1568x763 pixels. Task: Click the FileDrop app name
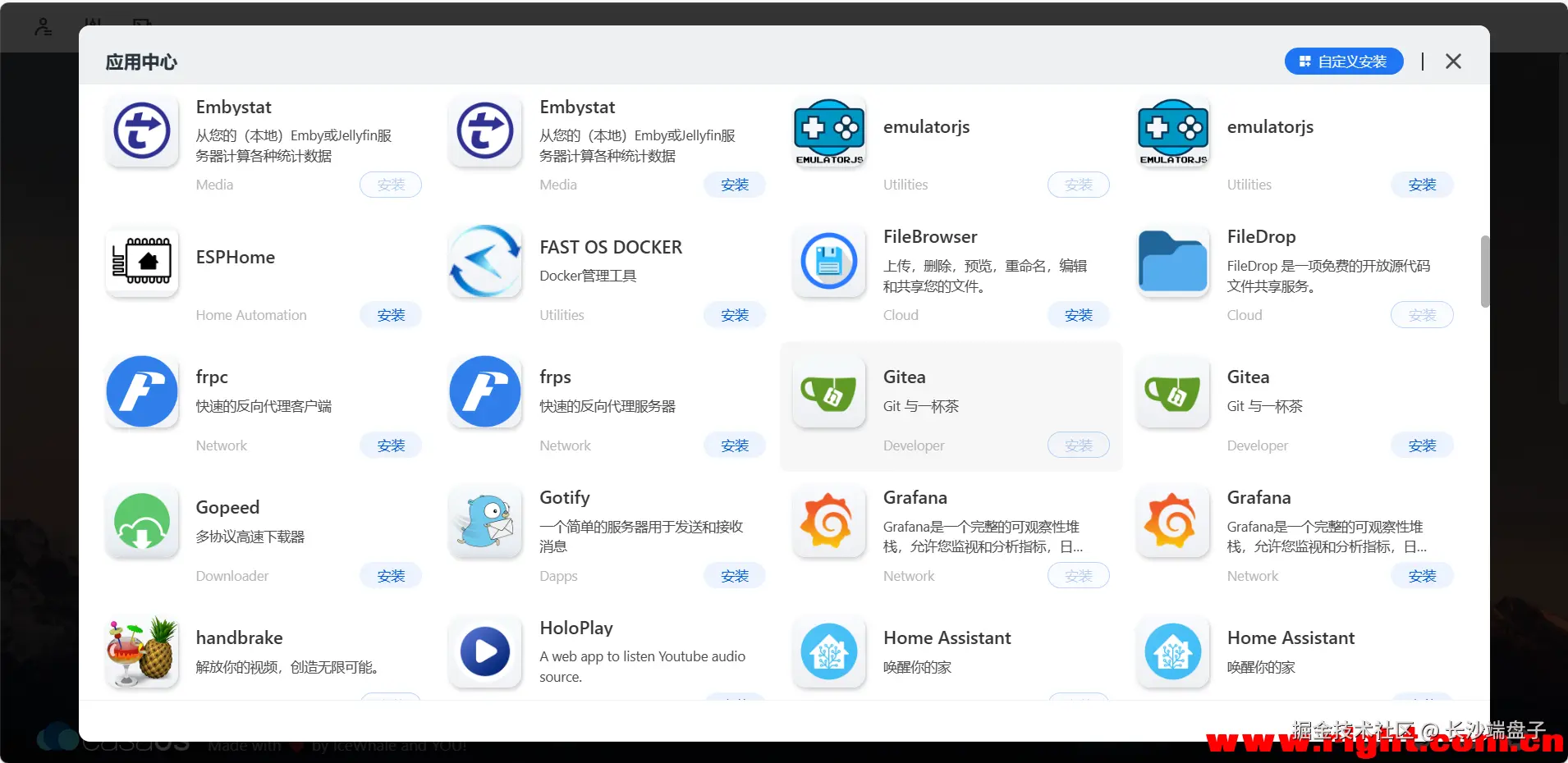(x=1261, y=237)
